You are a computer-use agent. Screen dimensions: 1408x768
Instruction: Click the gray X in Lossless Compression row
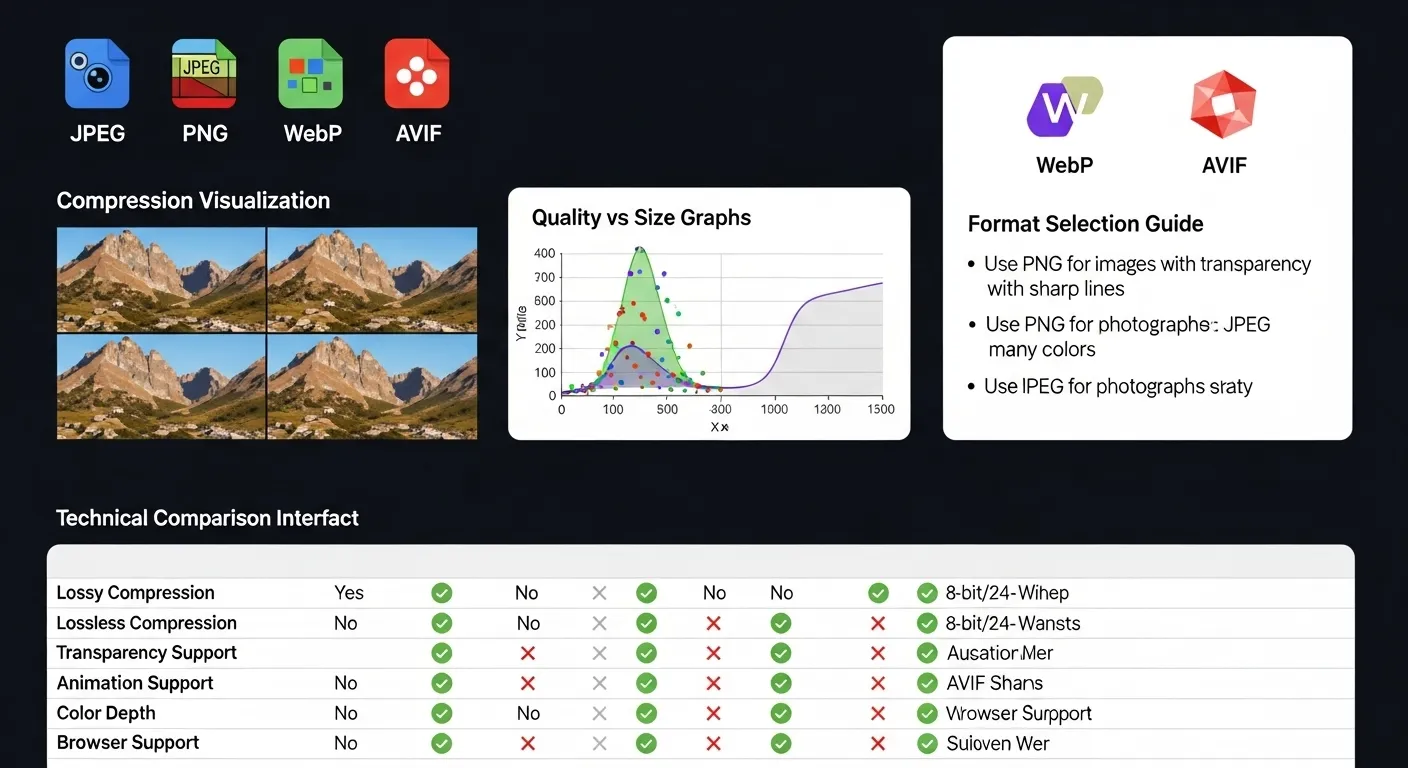click(x=598, y=622)
